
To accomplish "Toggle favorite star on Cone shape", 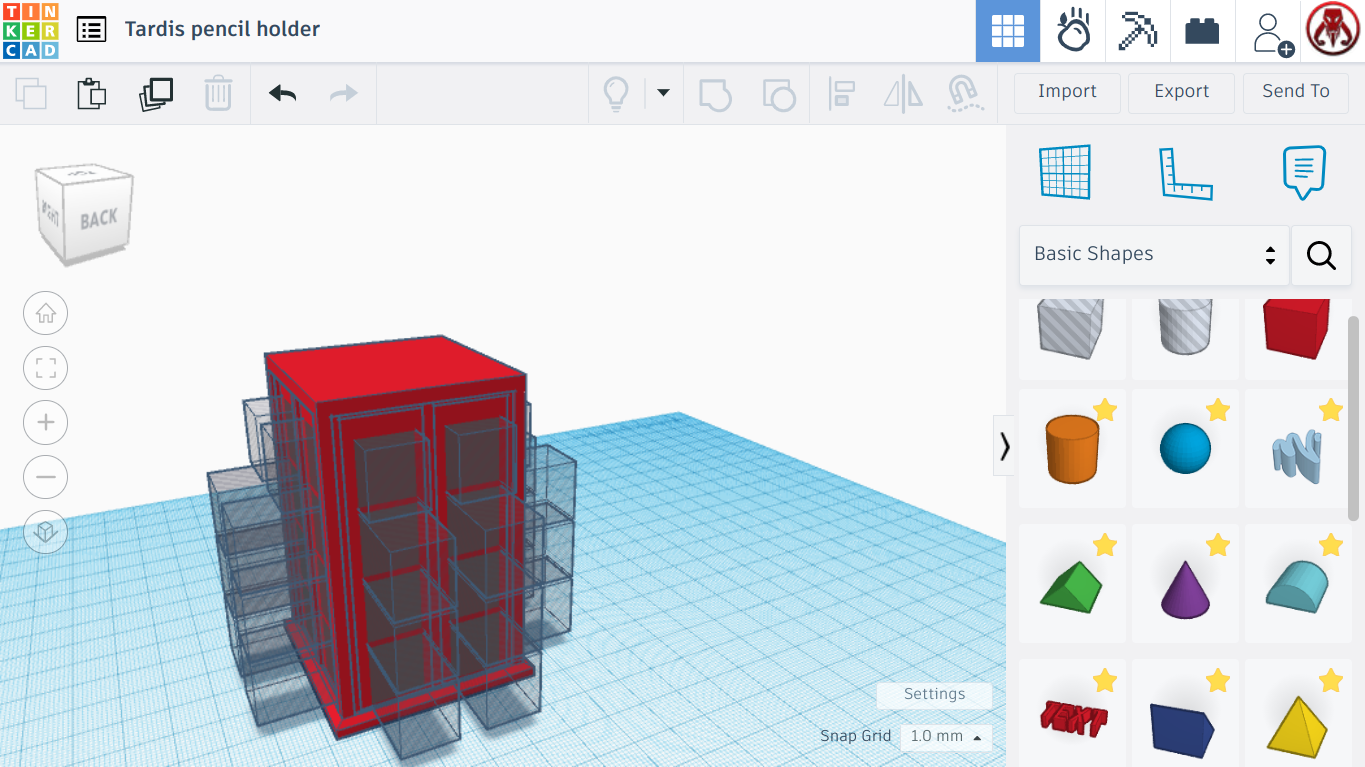I will (x=1218, y=545).
